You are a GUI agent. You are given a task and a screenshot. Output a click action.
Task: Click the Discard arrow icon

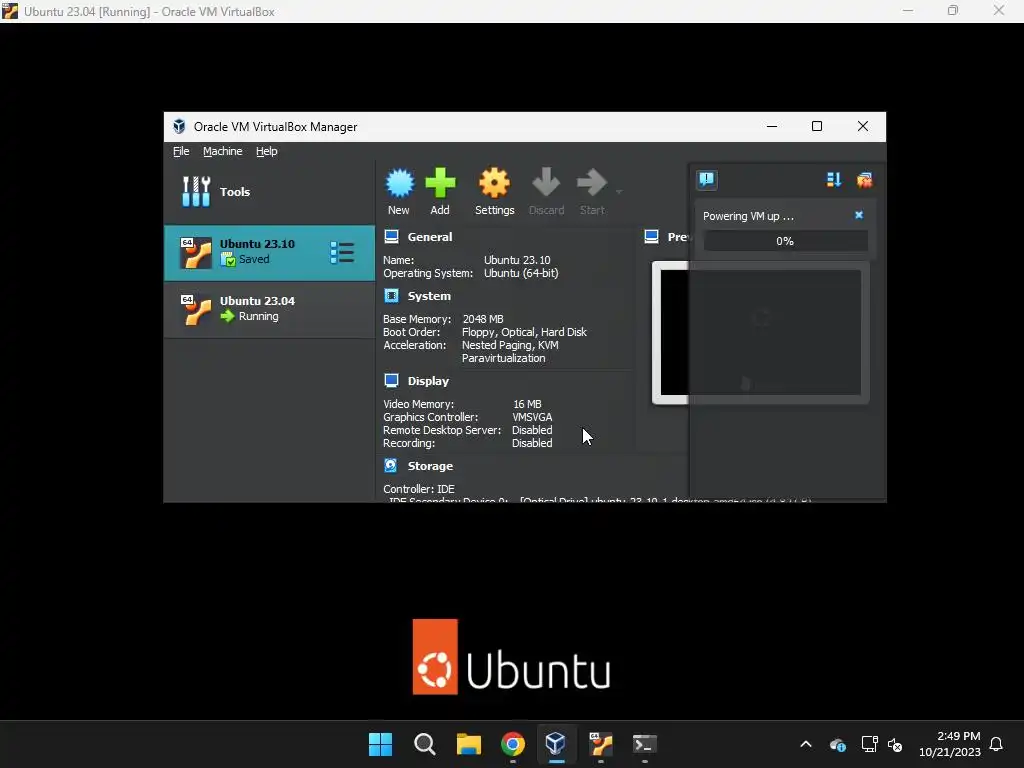coord(546,183)
